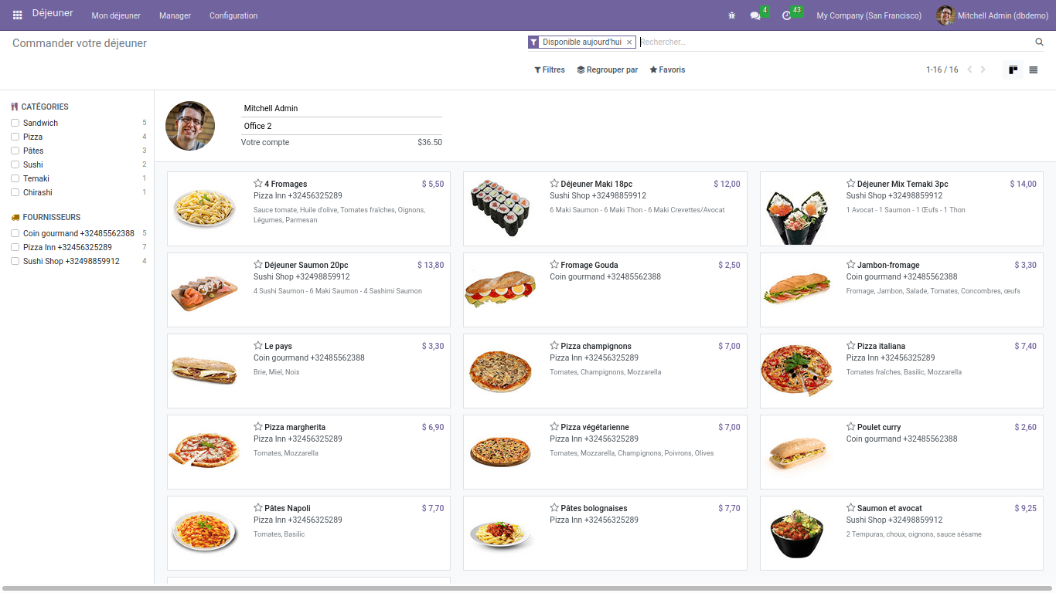Switch to list view icon

pos(1033,70)
